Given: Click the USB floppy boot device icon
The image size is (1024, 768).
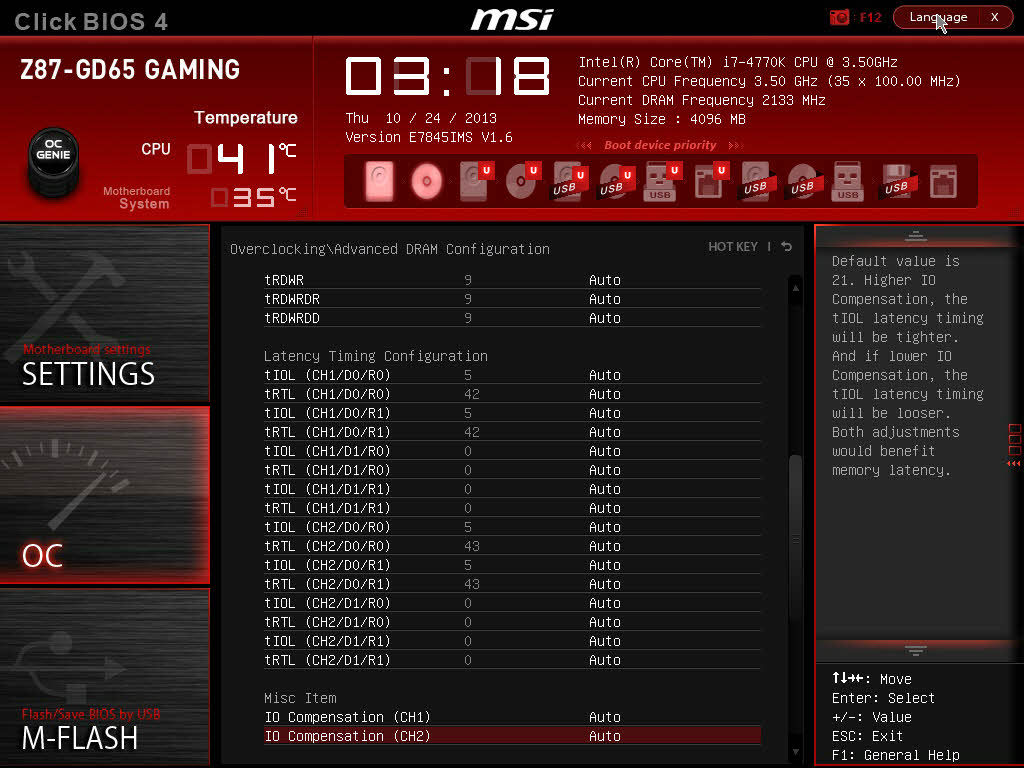Looking at the screenshot, I should coord(896,182).
